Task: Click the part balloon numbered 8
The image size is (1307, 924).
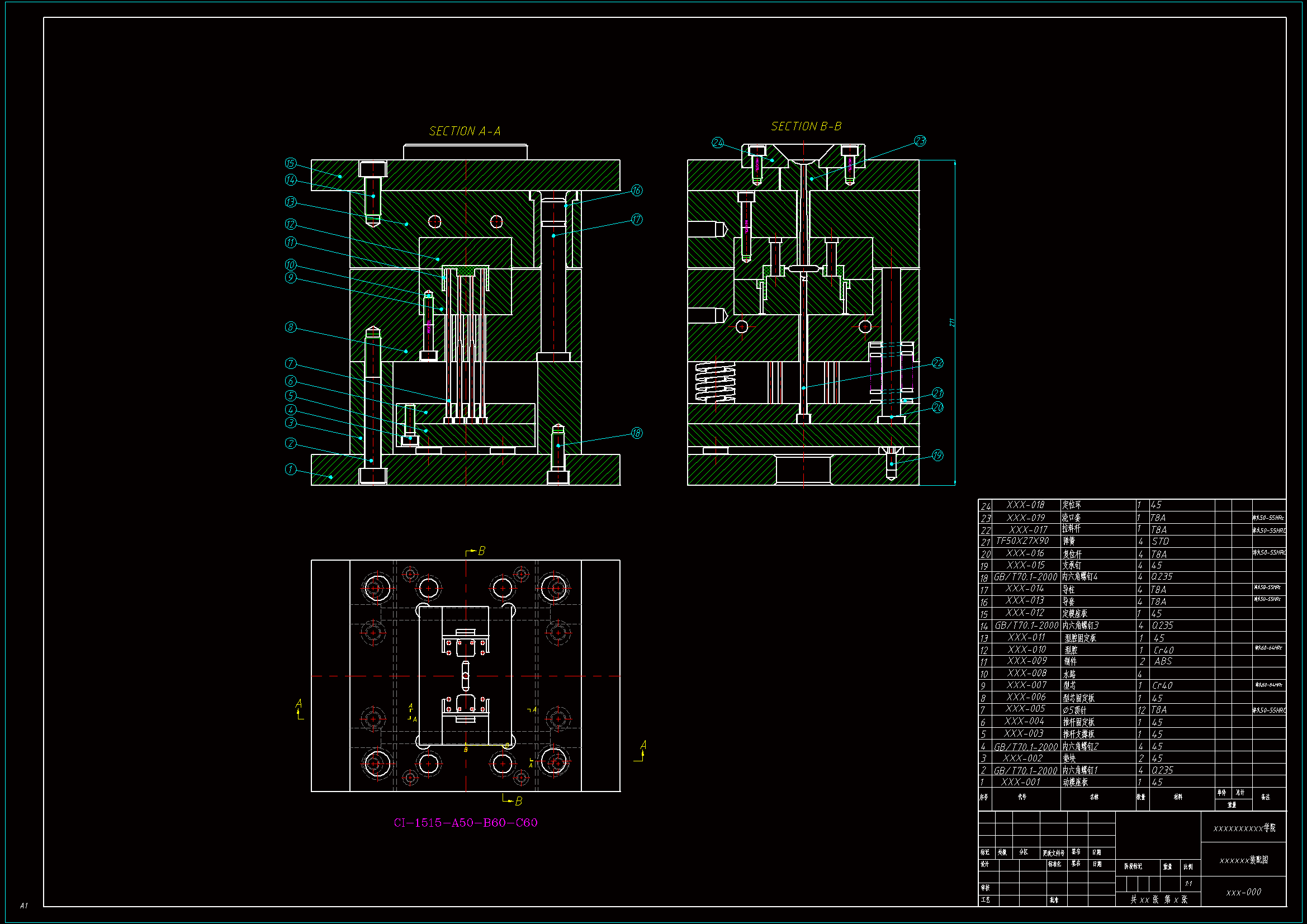Action: [x=291, y=328]
